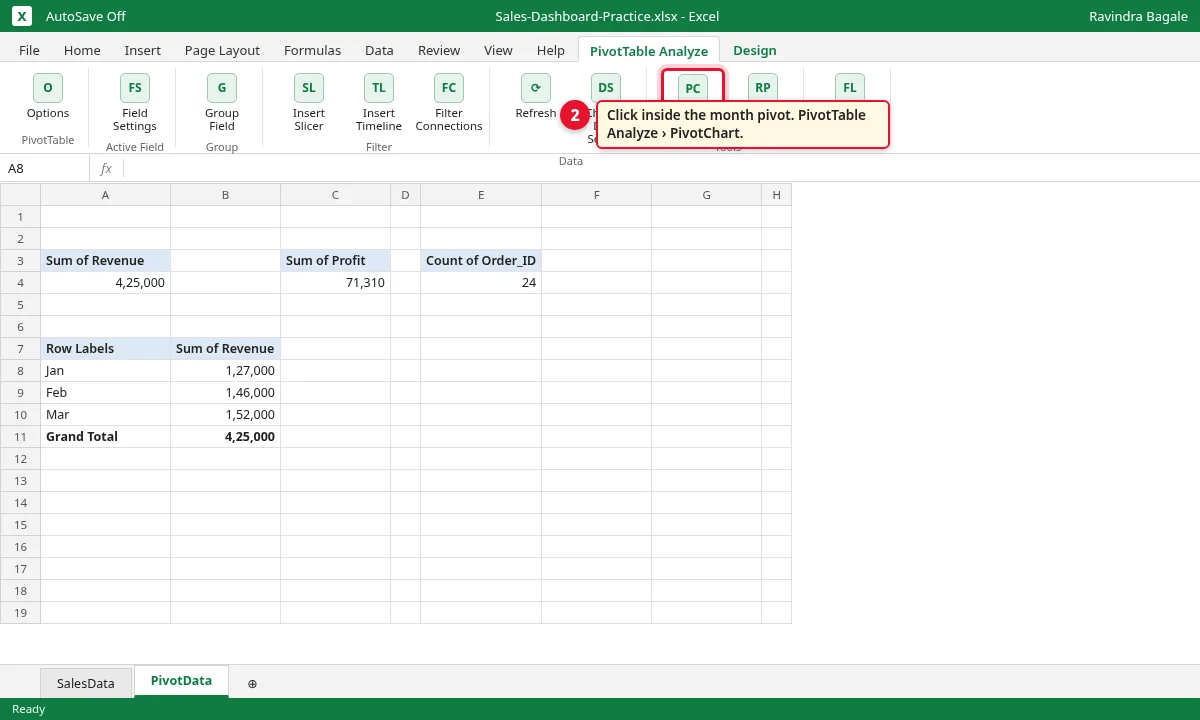Click the 'Ready' status bar text
Image resolution: width=1200 pixels, height=720 pixels.
coord(28,709)
